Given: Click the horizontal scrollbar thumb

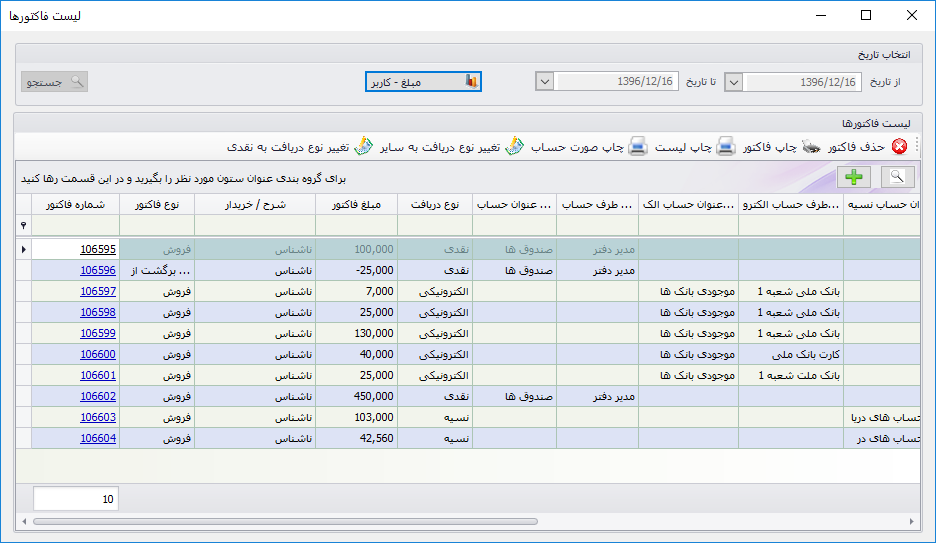Looking at the screenshot, I should tap(285, 522).
